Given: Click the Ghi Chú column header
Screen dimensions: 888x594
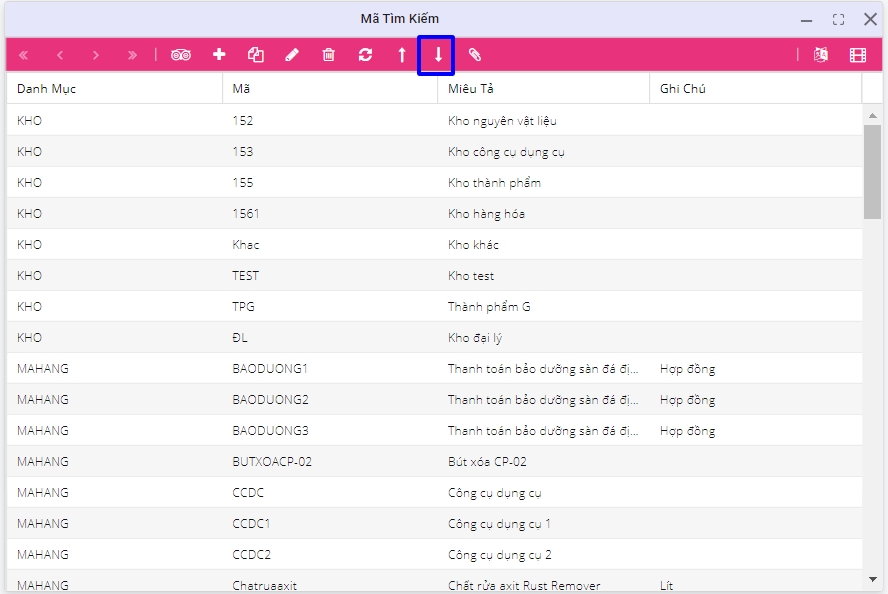Looking at the screenshot, I should pyautogui.click(x=683, y=89).
